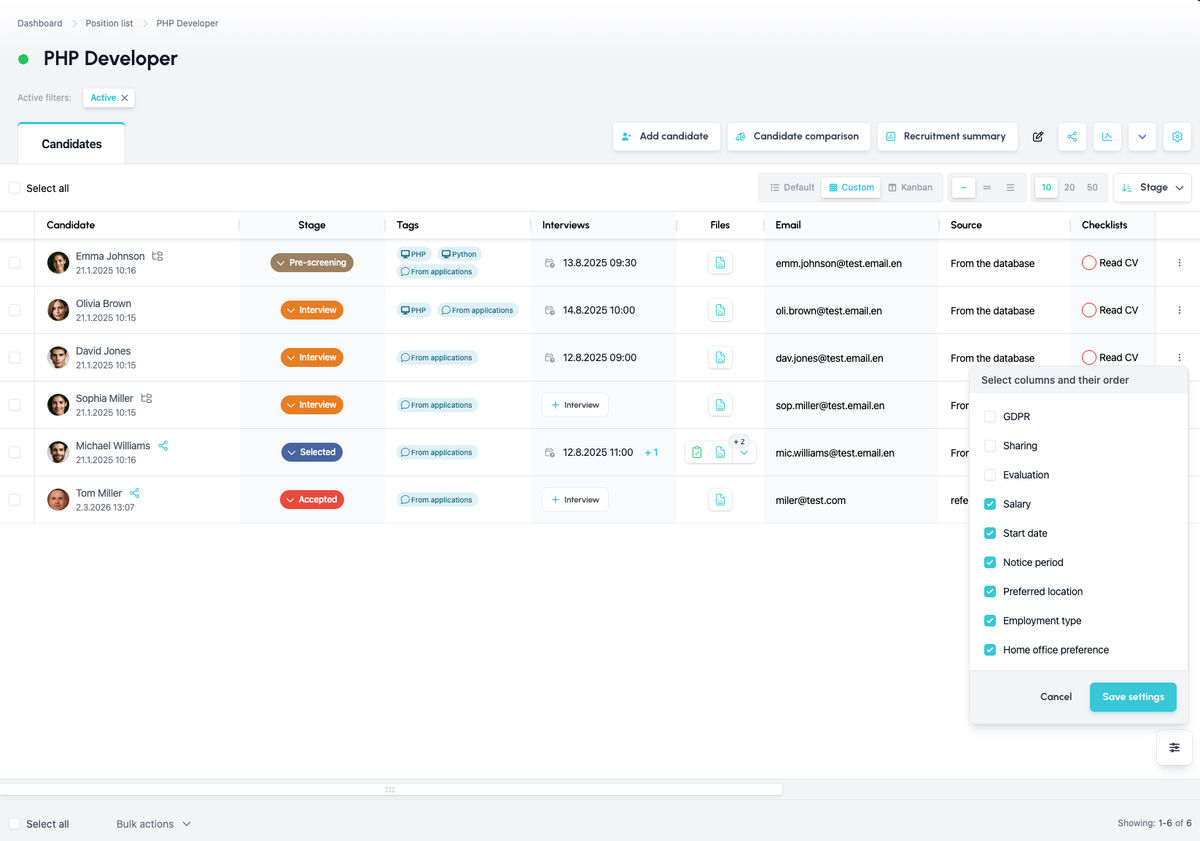1200x841 pixels.
Task: Expand Michael Williams' extra files chevron
Action: coord(743,454)
